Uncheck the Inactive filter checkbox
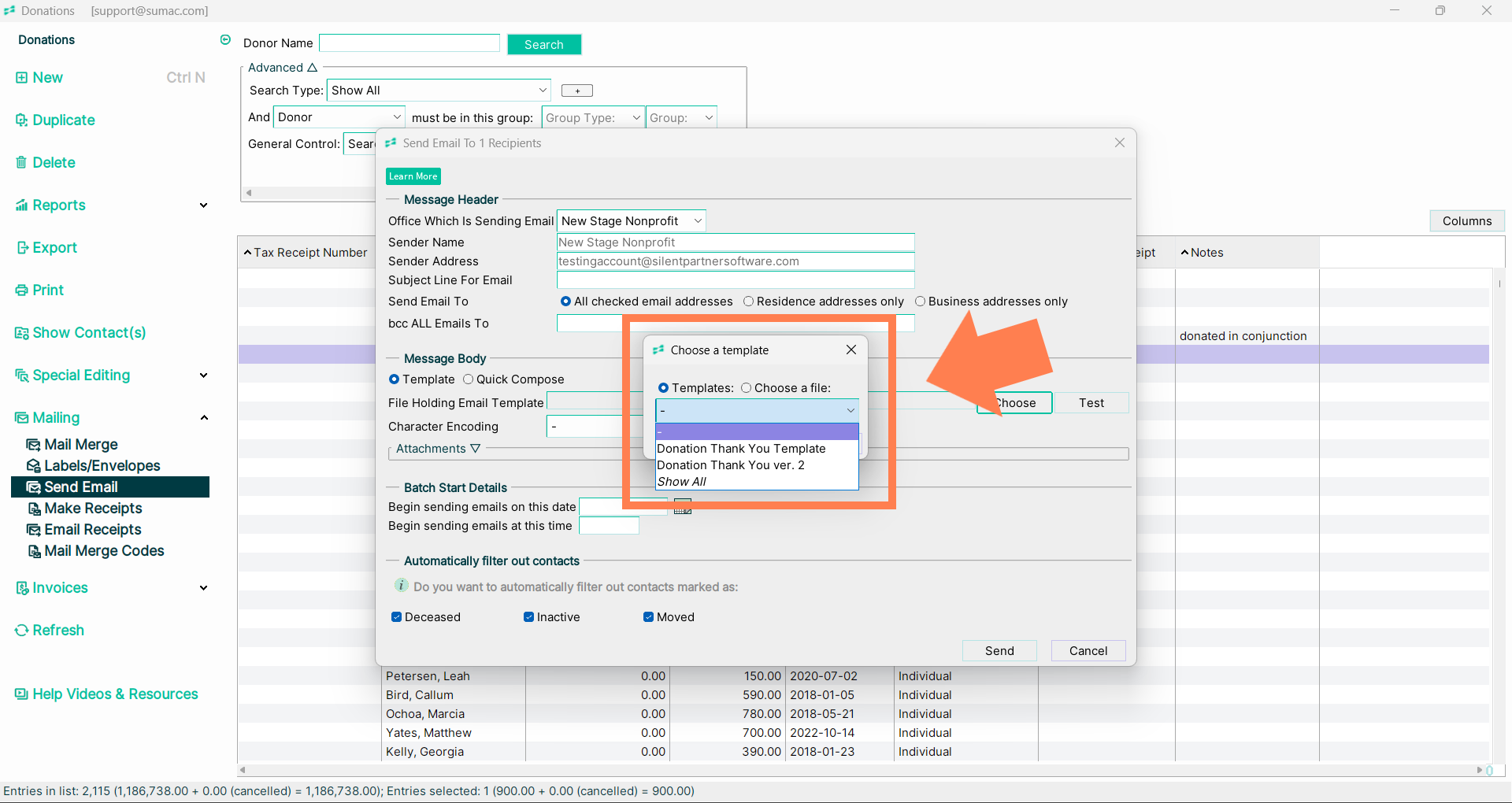The width and height of the screenshot is (1512, 803). click(529, 617)
